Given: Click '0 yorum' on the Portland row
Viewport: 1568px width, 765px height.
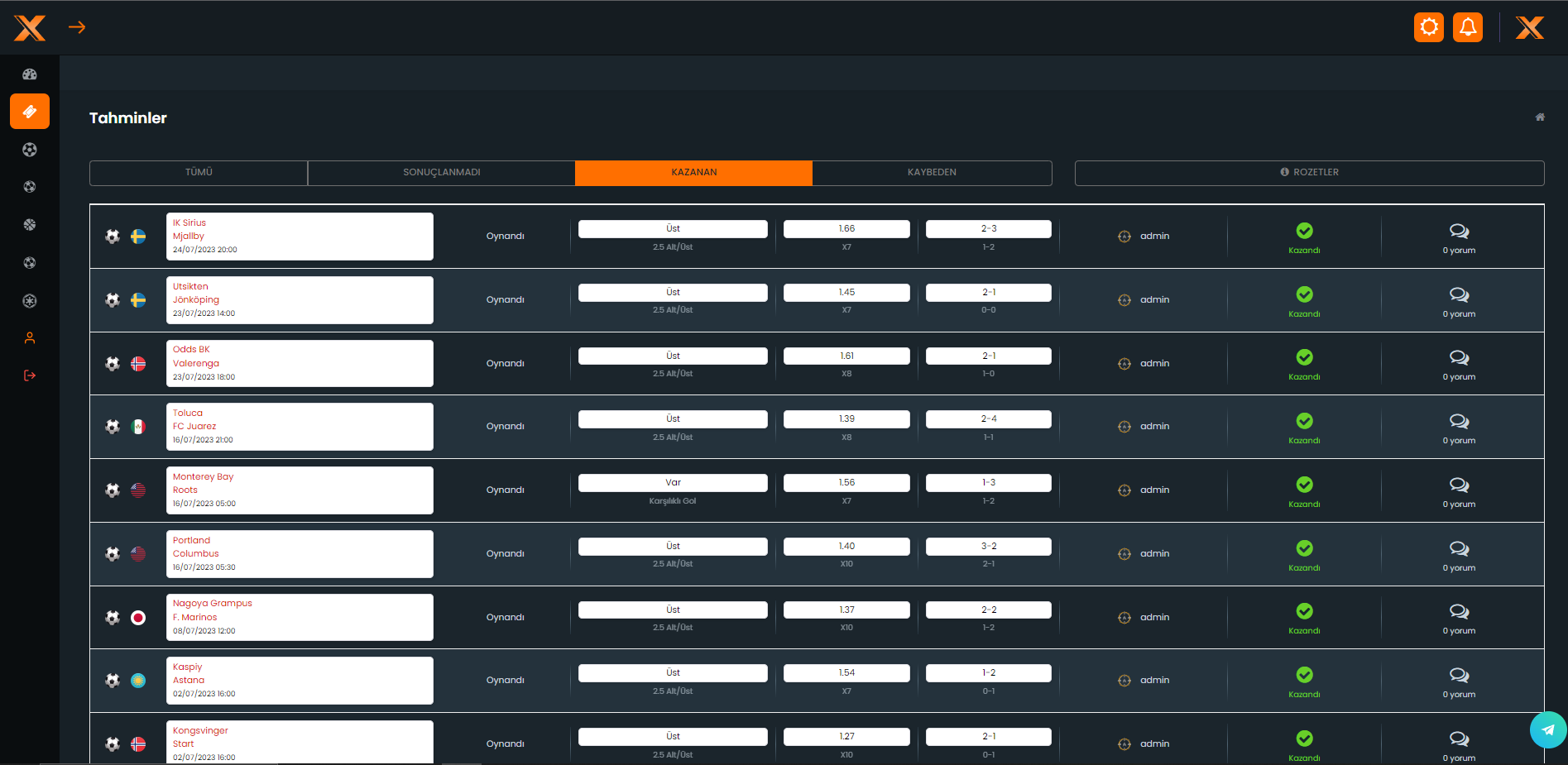Looking at the screenshot, I should point(1459,568).
